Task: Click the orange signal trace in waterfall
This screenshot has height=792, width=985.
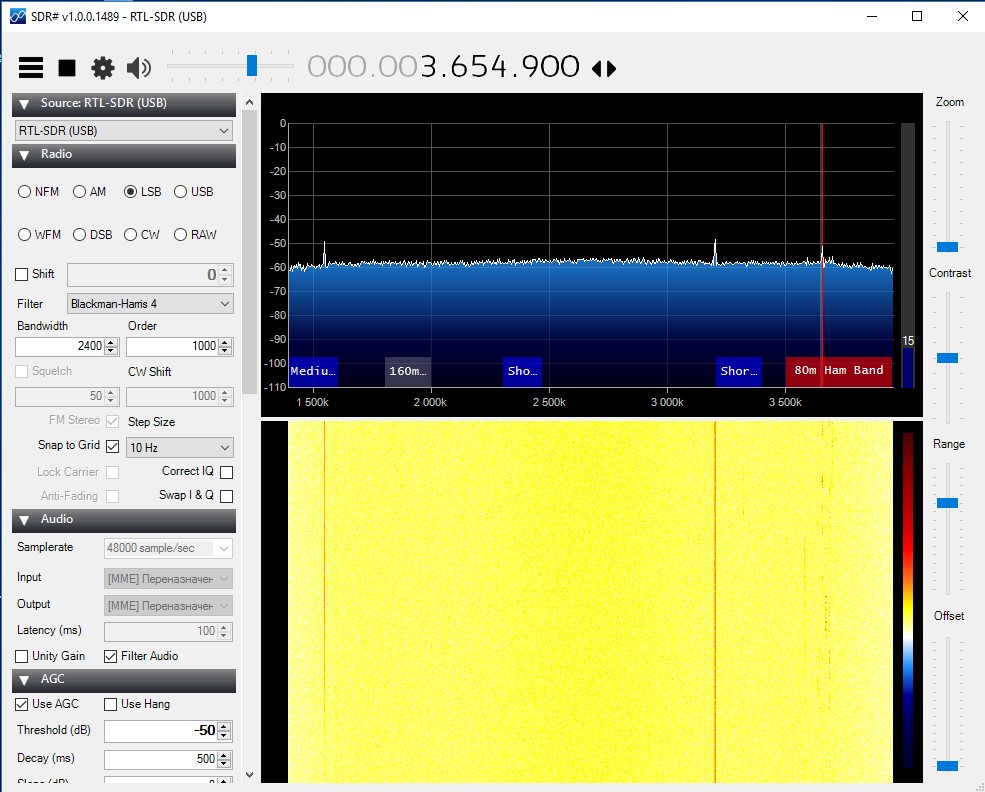Action: [x=715, y=602]
